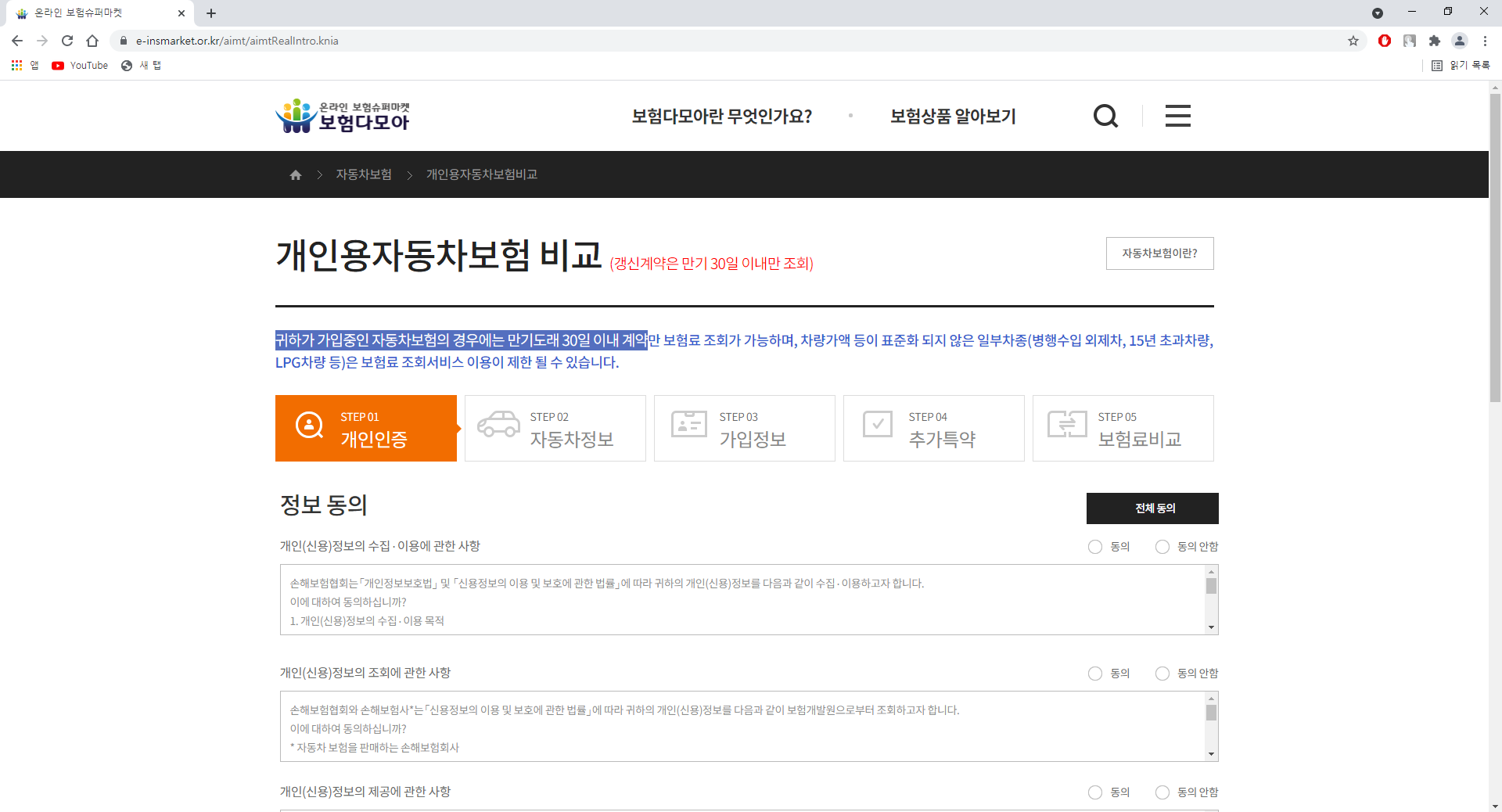The width and height of the screenshot is (1502, 812).
Task: Click the page vertical scrollbar thumb
Action: click(x=1495, y=248)
